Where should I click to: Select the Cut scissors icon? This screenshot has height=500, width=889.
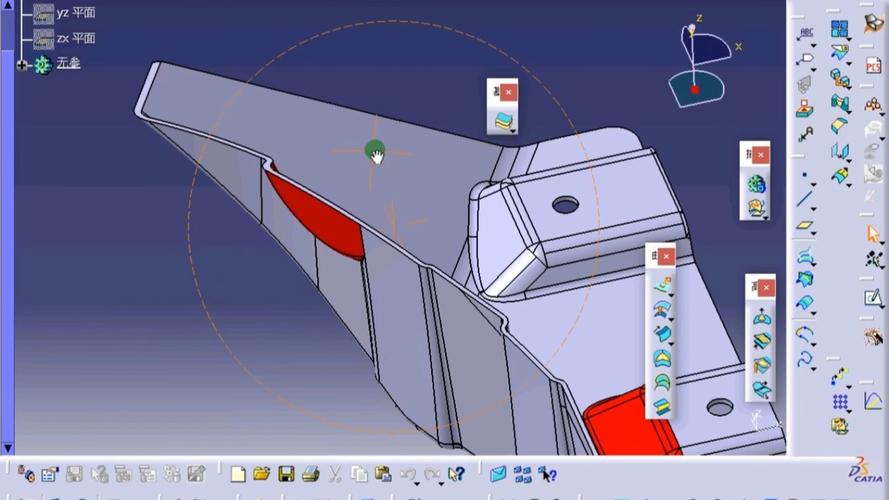335,474
